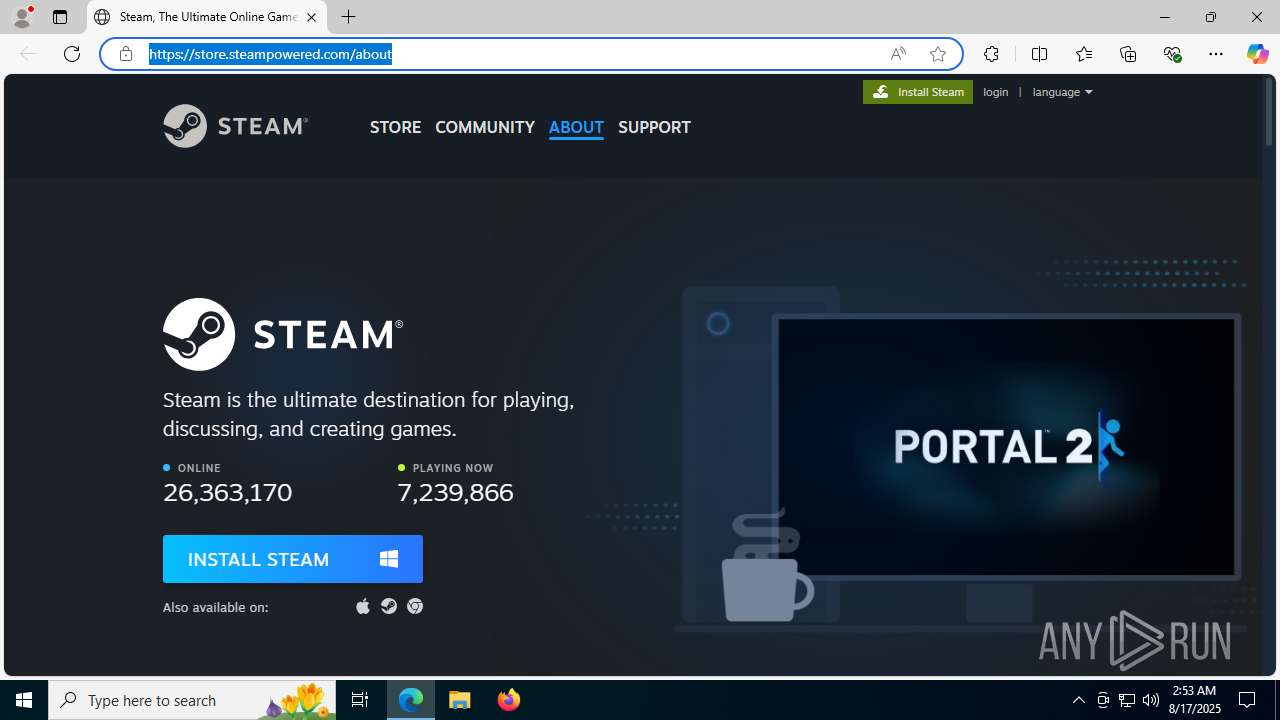
Task: Show hidden system tray icons
Action: (1079, 700)
